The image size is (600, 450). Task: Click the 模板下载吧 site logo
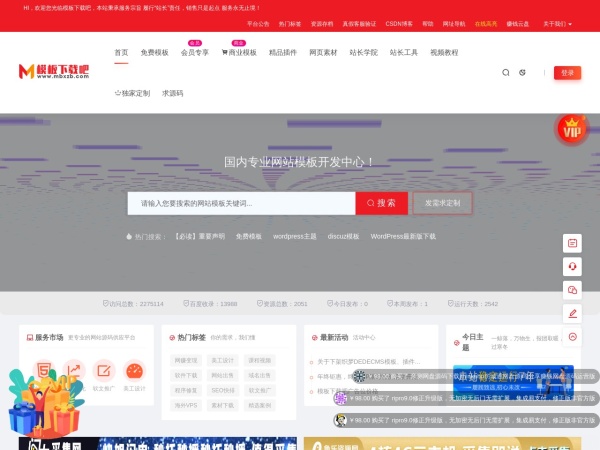point(54,72)
